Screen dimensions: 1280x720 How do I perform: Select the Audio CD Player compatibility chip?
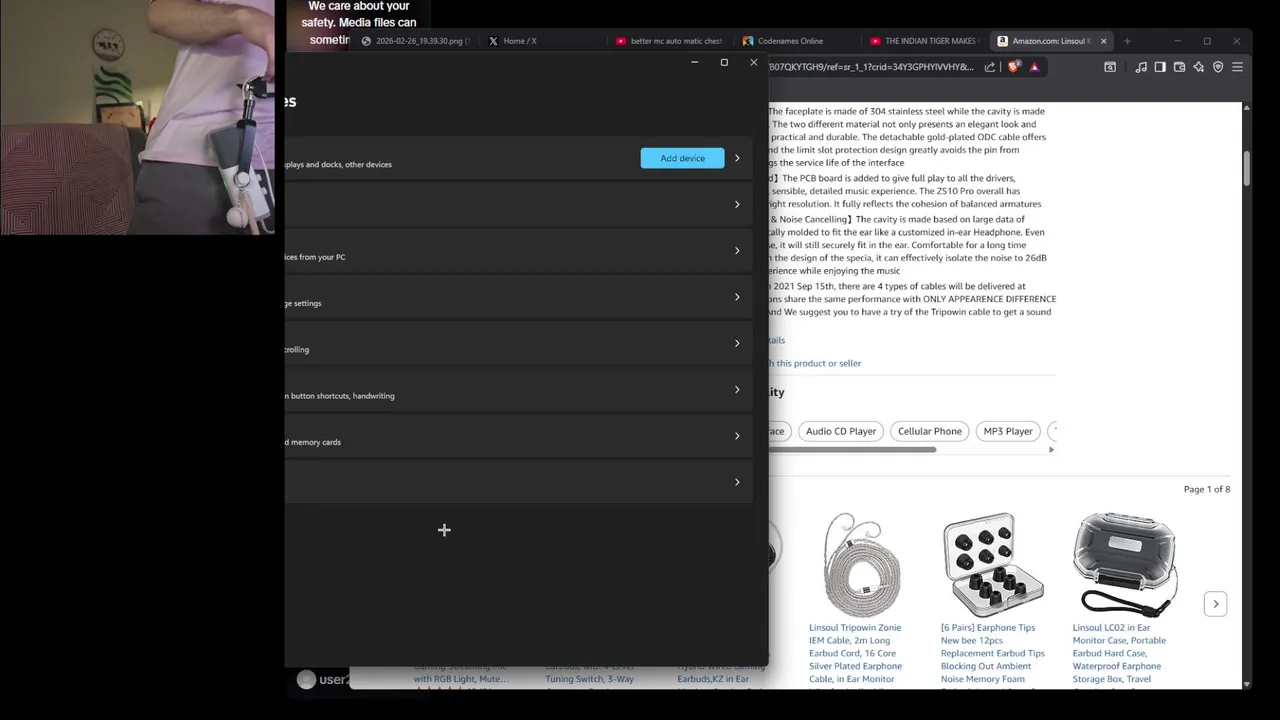[841, 431]
